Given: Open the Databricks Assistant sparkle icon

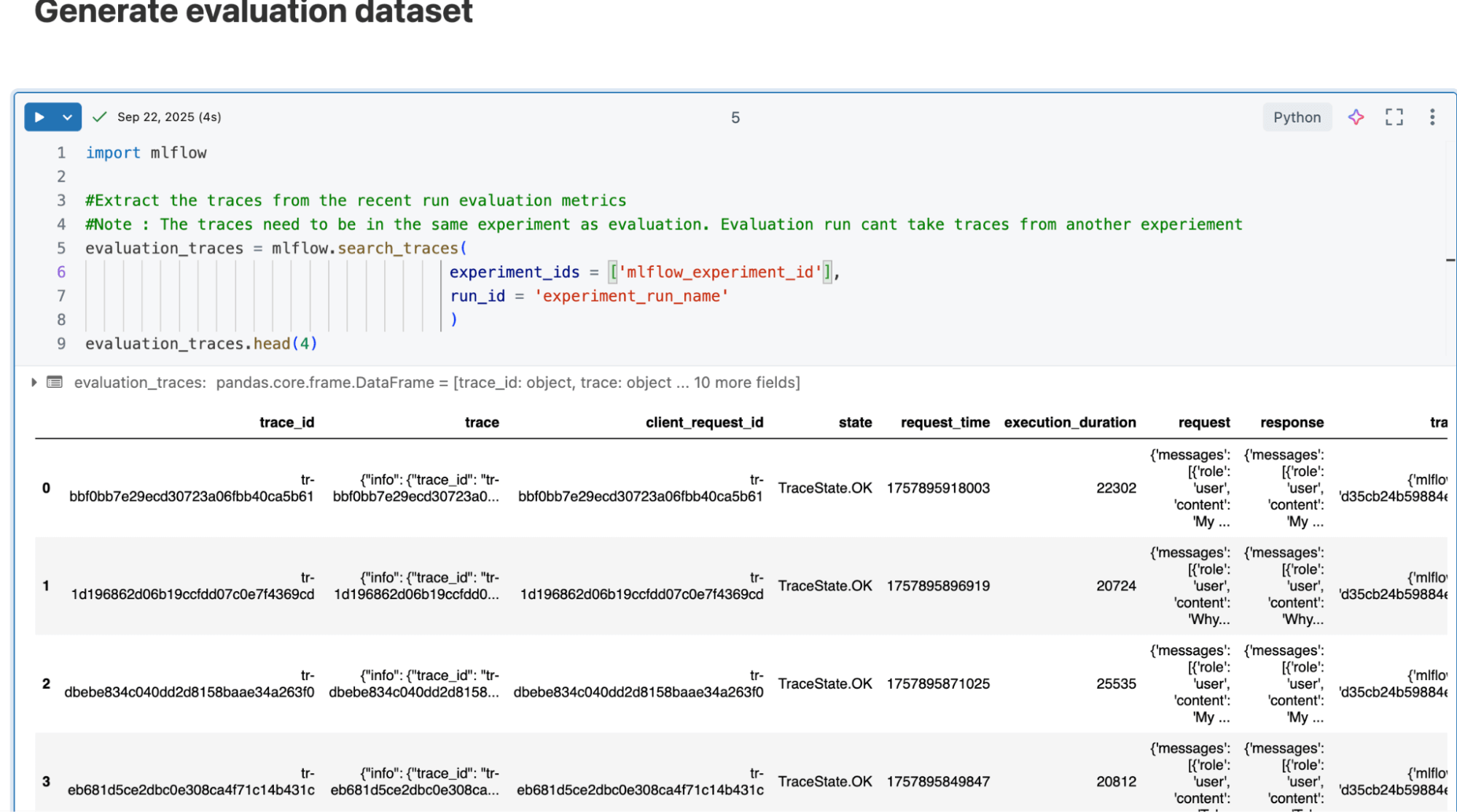Looking at the screenshot, I should pos(1356,117).
